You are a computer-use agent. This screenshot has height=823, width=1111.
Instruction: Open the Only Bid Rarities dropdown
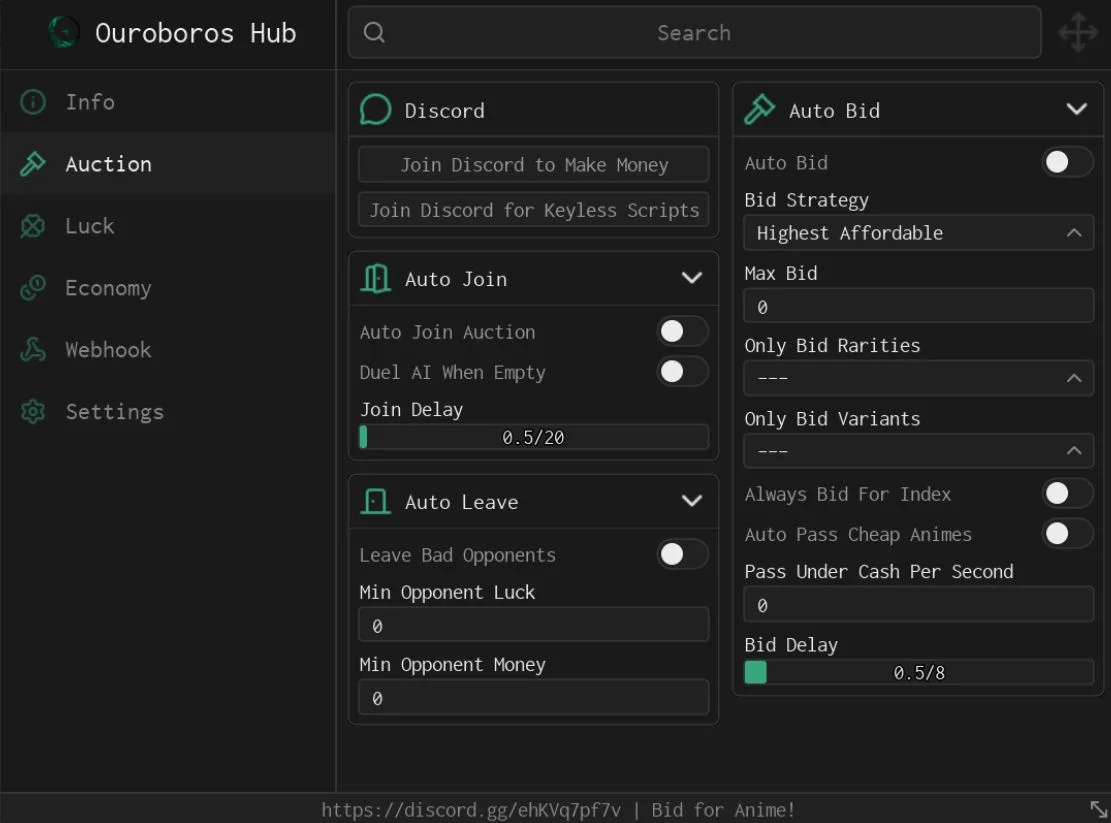coord(918,378)
